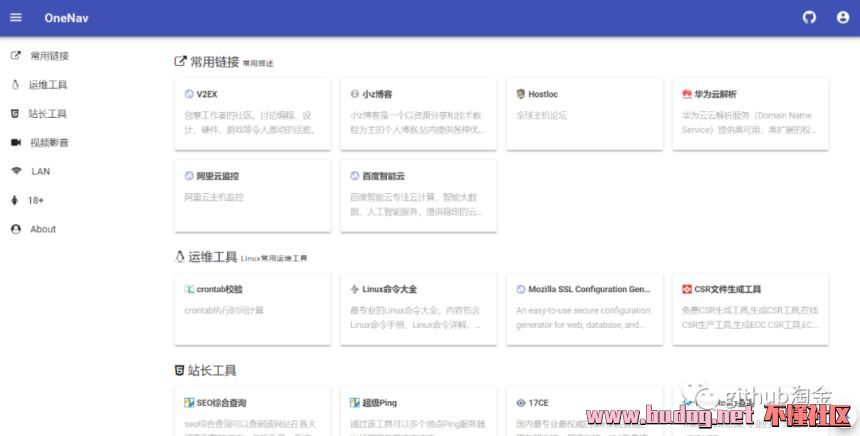Select LAN in the sidebar
The height and width of the screenshot is (436, 860).
[41, 172]
